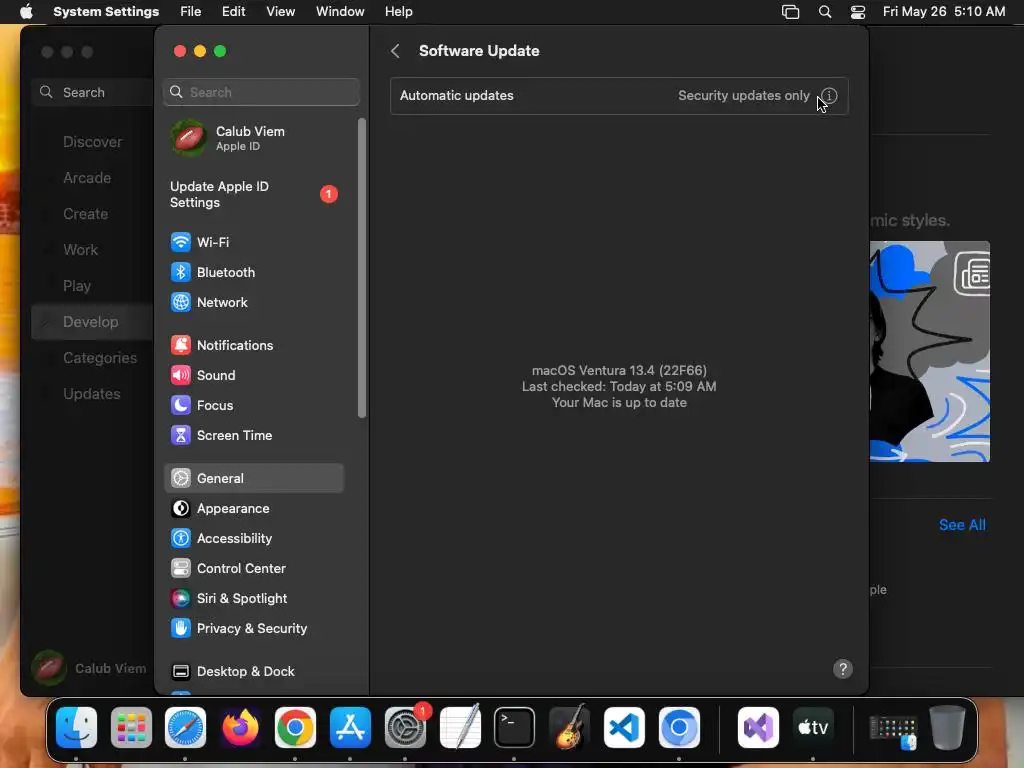Open Appearance settings
Screen dimensions: 1024x768
point(254,508)
